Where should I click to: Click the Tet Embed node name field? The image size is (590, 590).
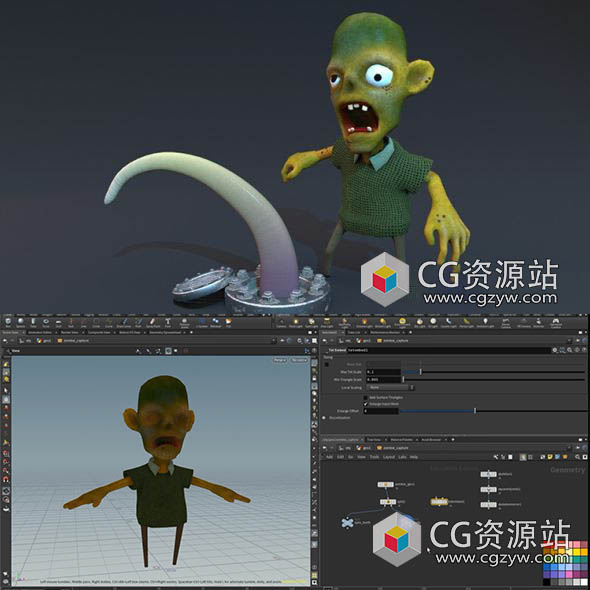[x=449, y=350]
